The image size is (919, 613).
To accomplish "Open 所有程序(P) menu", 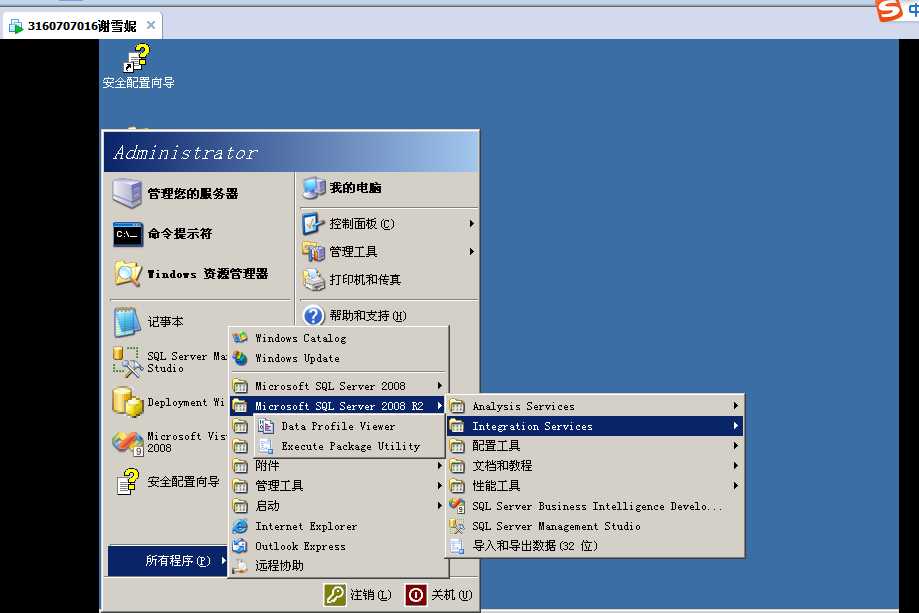I will 168,561.
